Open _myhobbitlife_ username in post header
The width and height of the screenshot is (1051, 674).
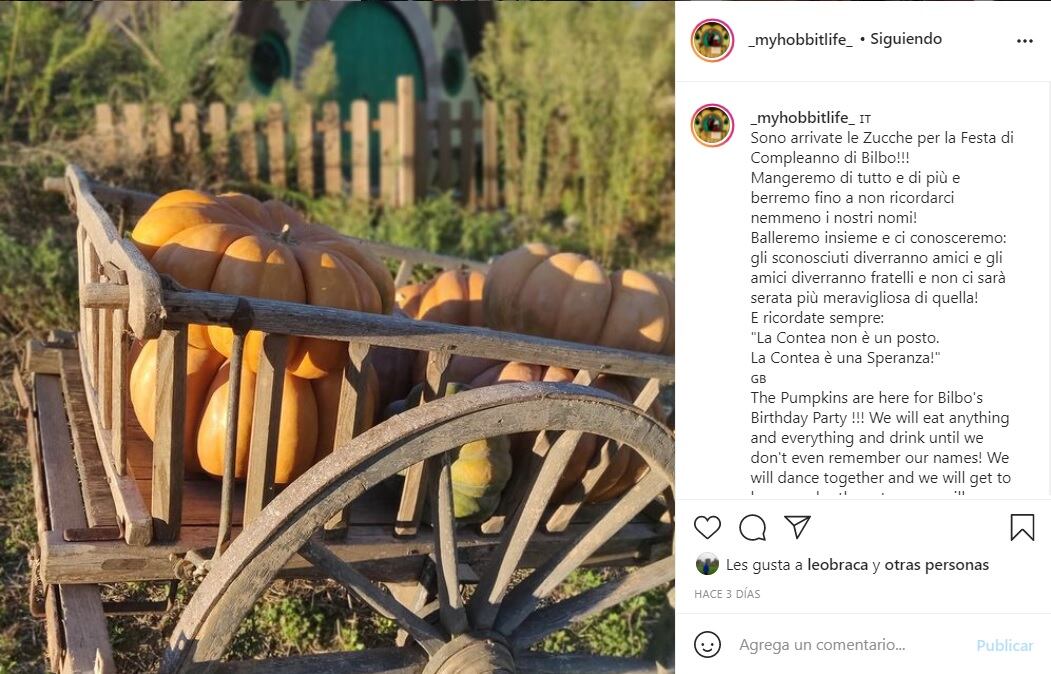tap(801, 40)
